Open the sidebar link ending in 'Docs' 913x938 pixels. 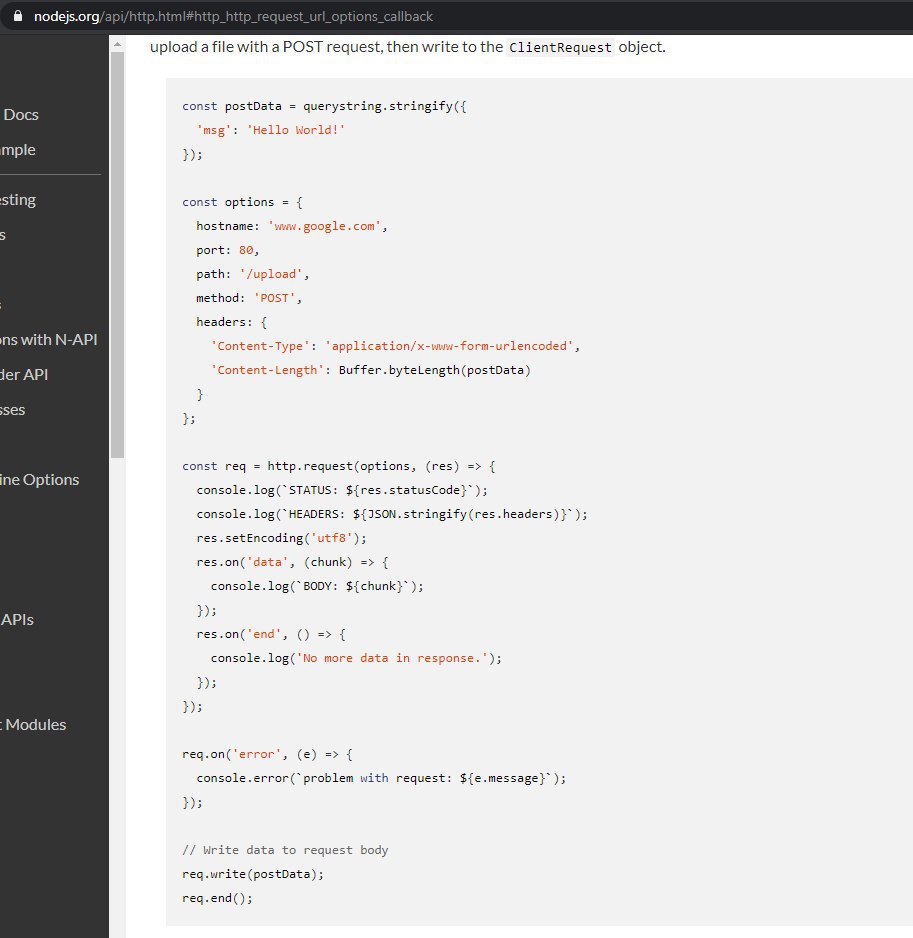(20, 114)
